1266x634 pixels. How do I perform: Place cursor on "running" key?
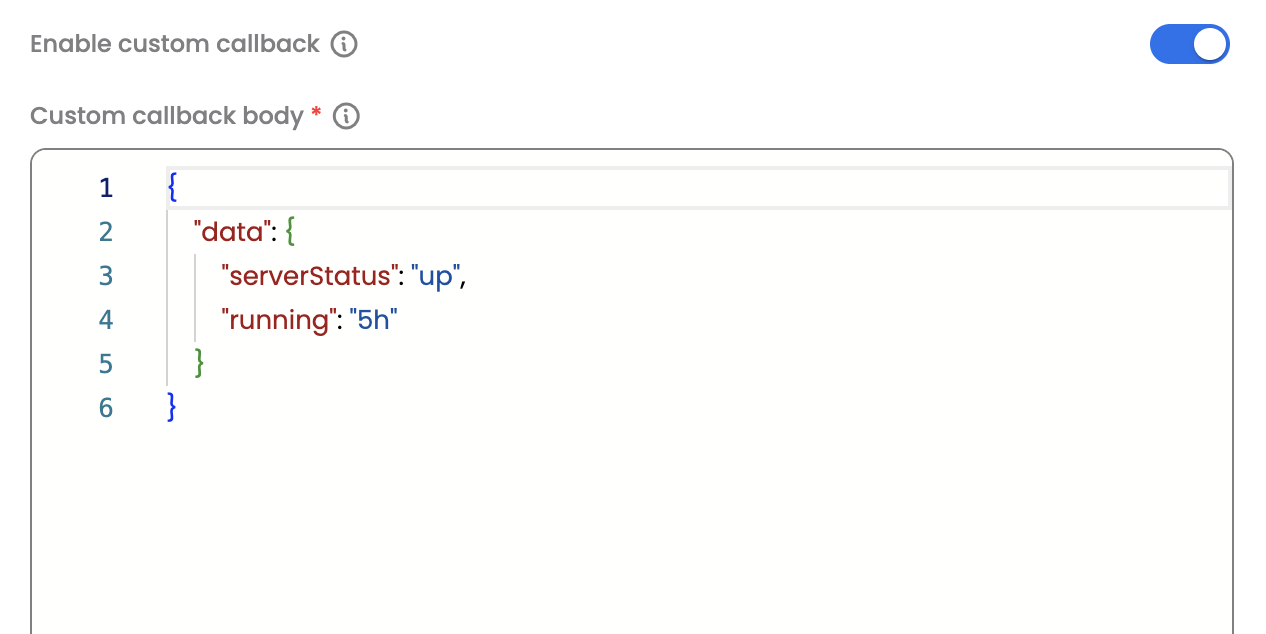[278, 320]
